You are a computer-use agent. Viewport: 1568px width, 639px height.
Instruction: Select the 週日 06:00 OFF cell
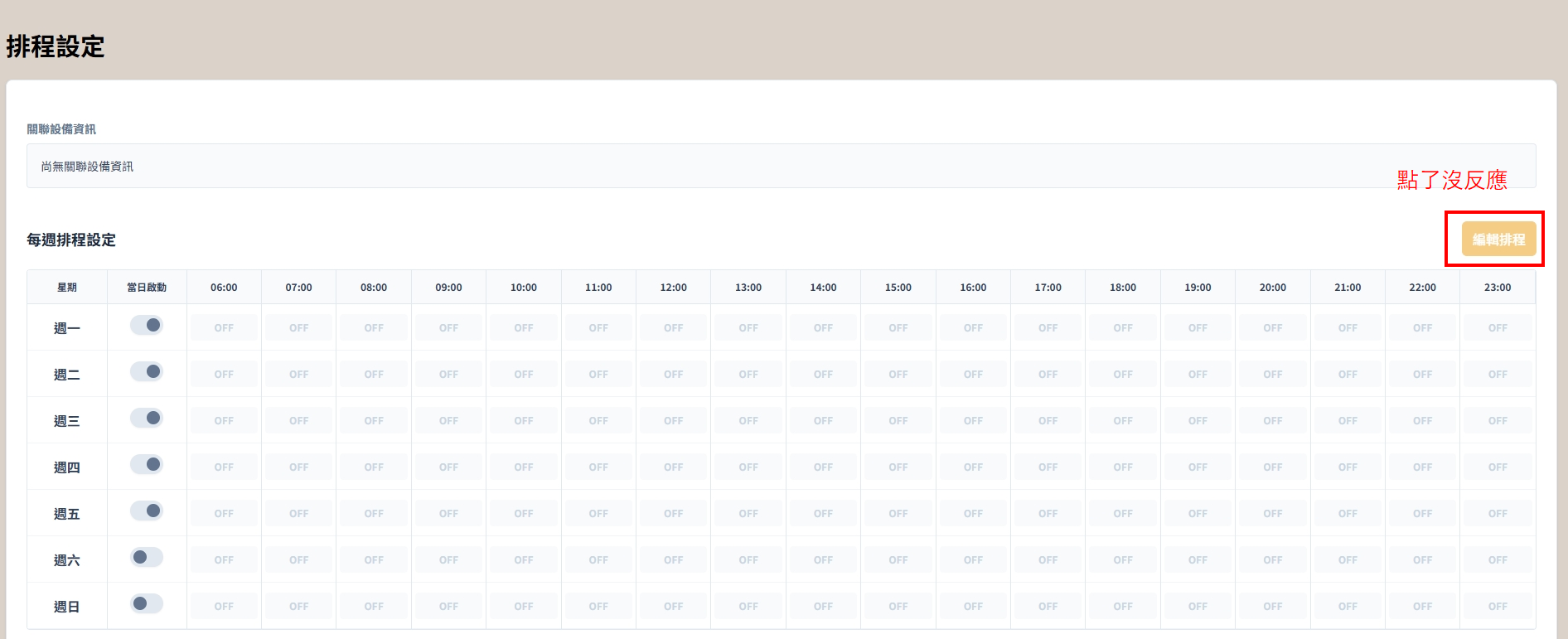click(224, 607)
